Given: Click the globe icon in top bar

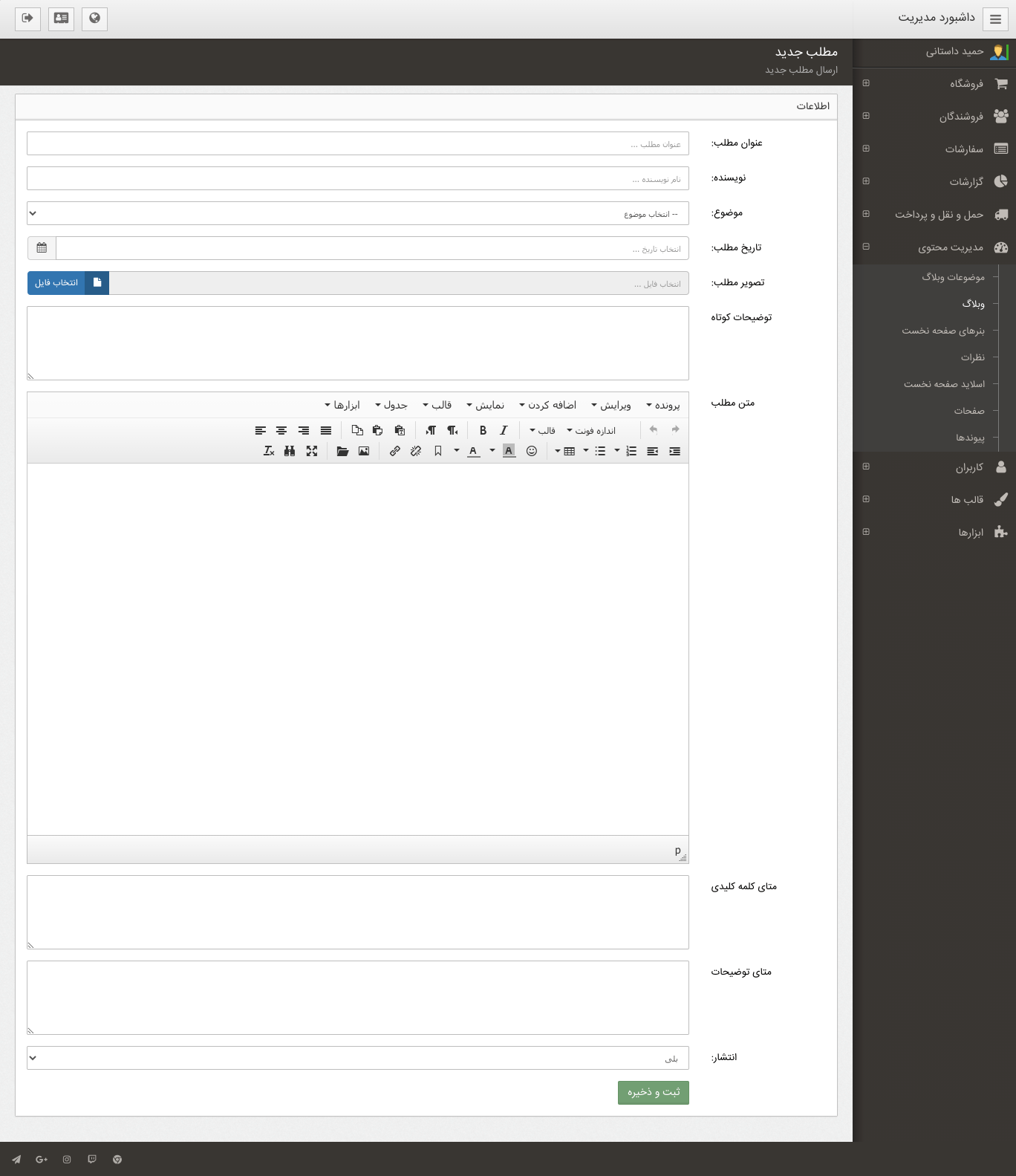Looking at the screenshot, I should click(94, 19).
